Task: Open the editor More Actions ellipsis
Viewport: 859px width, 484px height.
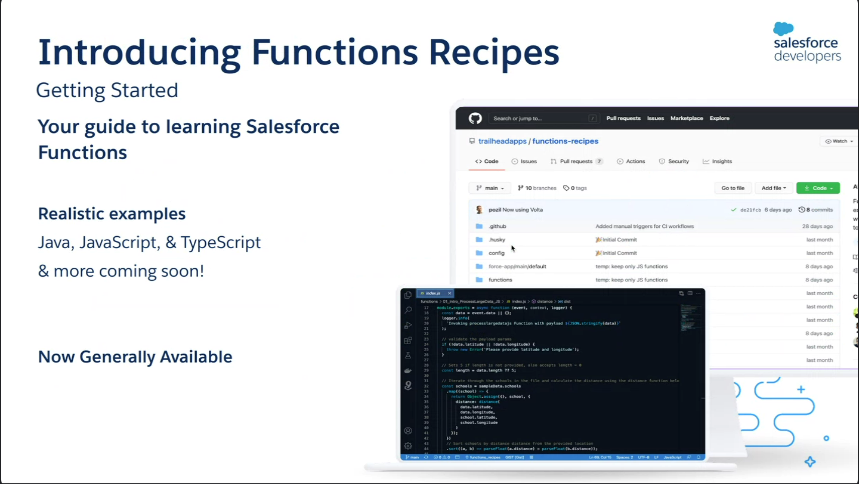Action: tap(698, 293)
